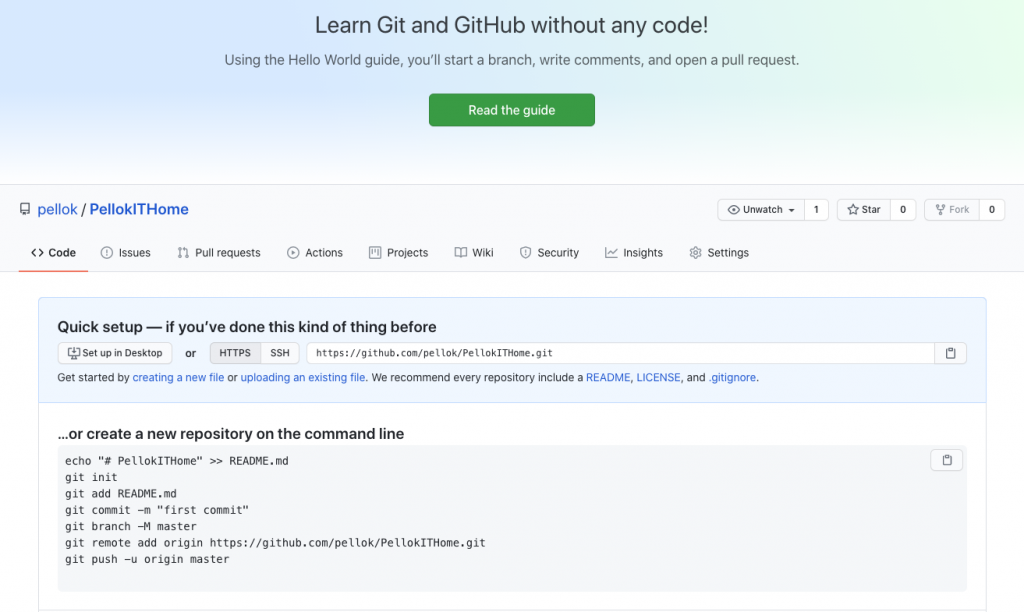The height and width of the screenshot is (612, 1024).
Task: Open the .gitignore link
Action: tap(732, 378)
